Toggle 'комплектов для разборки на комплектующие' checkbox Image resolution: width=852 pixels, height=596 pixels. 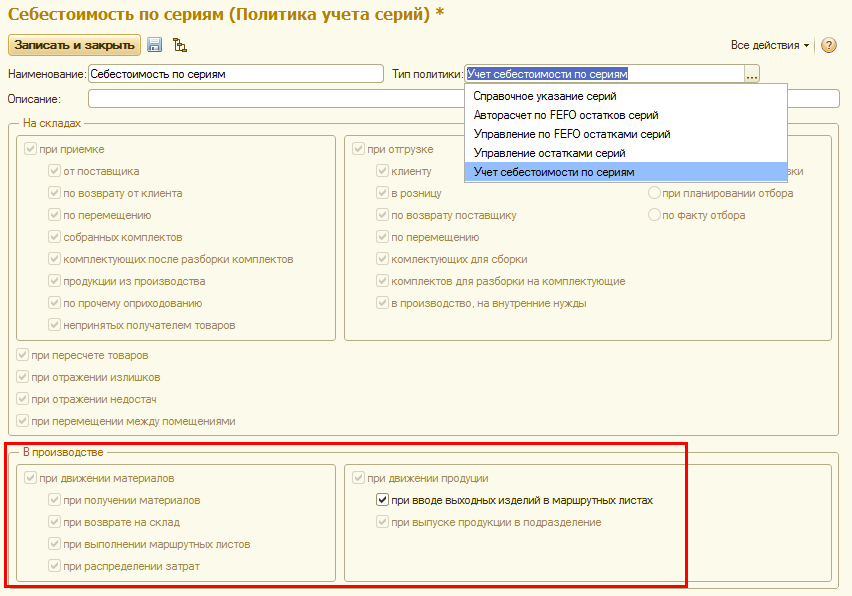(x=383, y=281)
